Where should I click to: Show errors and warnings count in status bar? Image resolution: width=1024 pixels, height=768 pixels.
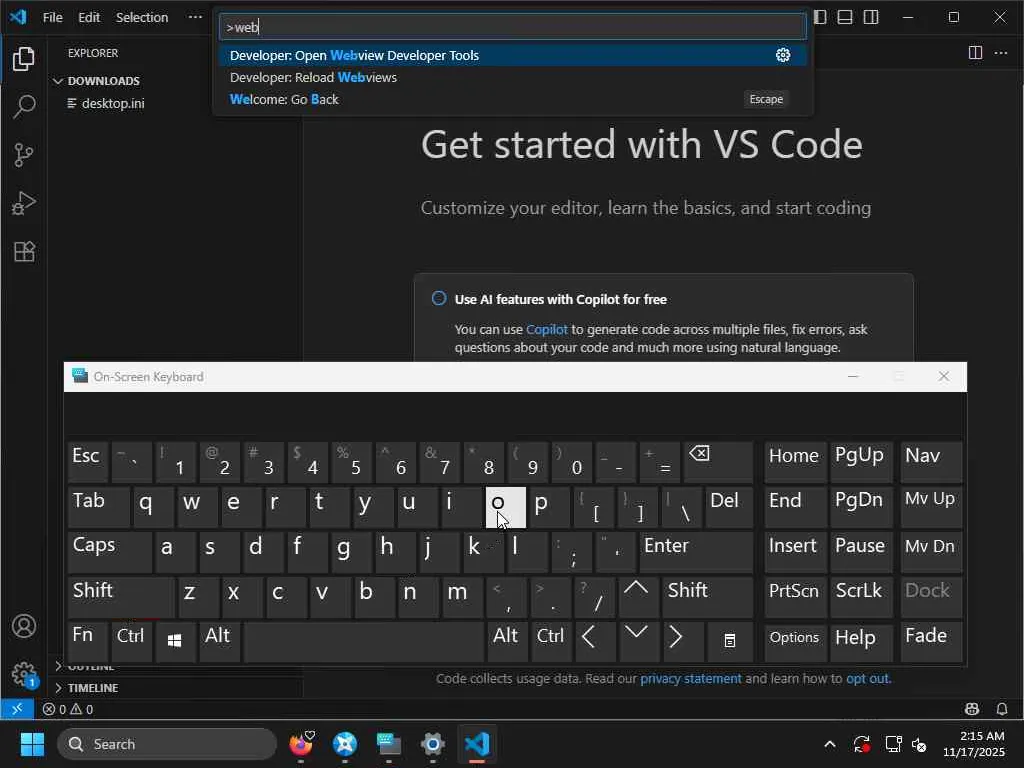pos(68,709)
